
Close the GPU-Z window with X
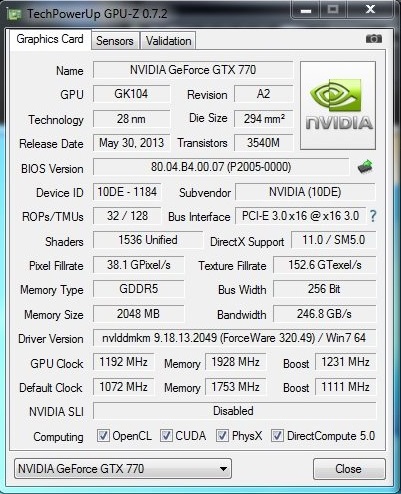pyautogui.click(x=370, y=10)
